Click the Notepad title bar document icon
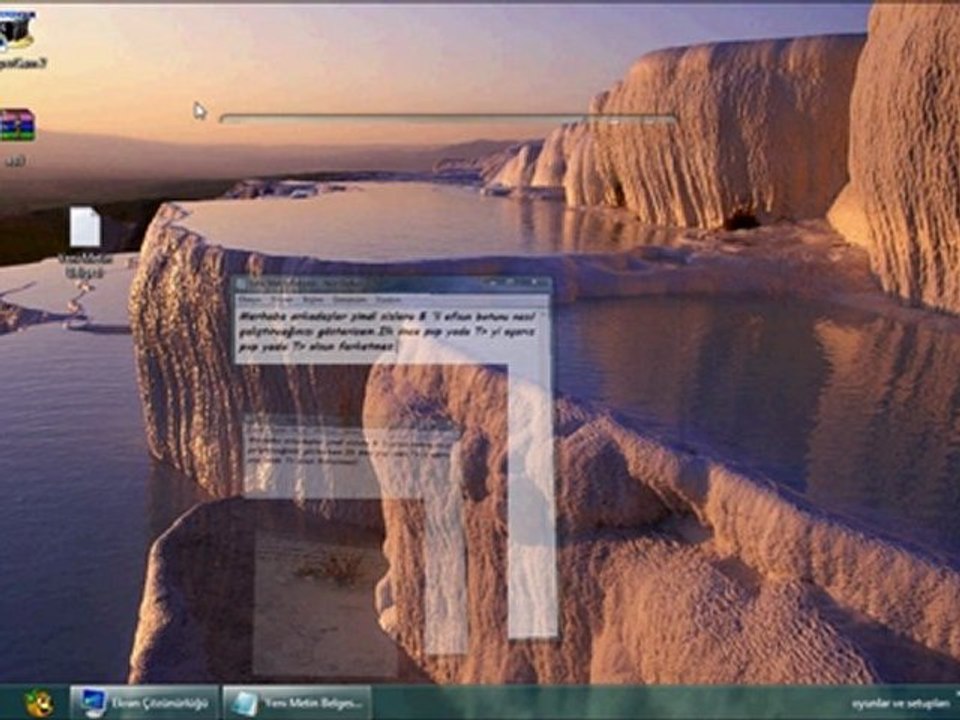The height and width of the screenshot is (720, 960). pyautogui.click(x=241, y=283)
